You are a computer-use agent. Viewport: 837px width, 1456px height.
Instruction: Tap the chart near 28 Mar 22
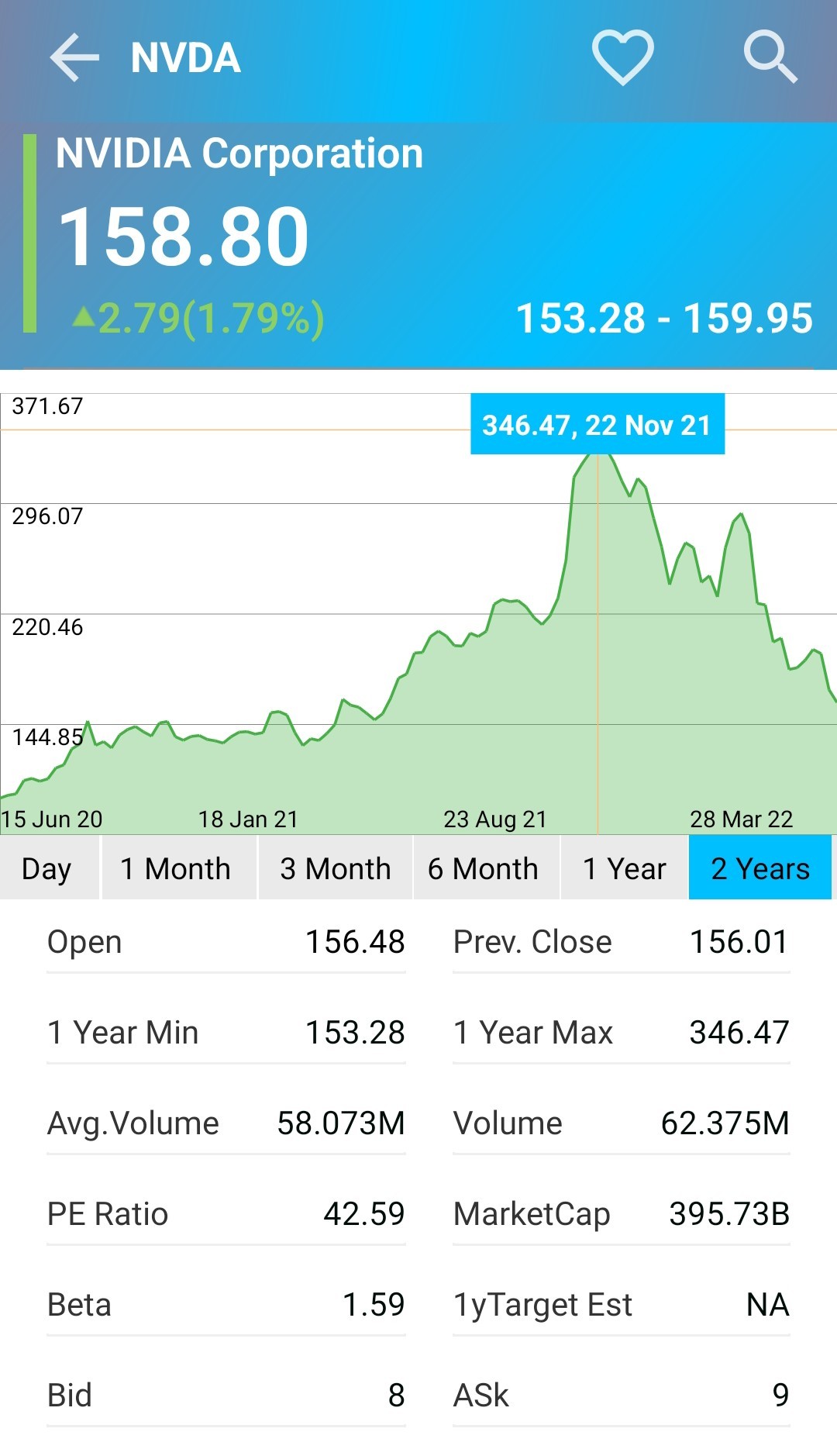coord(742,819)
